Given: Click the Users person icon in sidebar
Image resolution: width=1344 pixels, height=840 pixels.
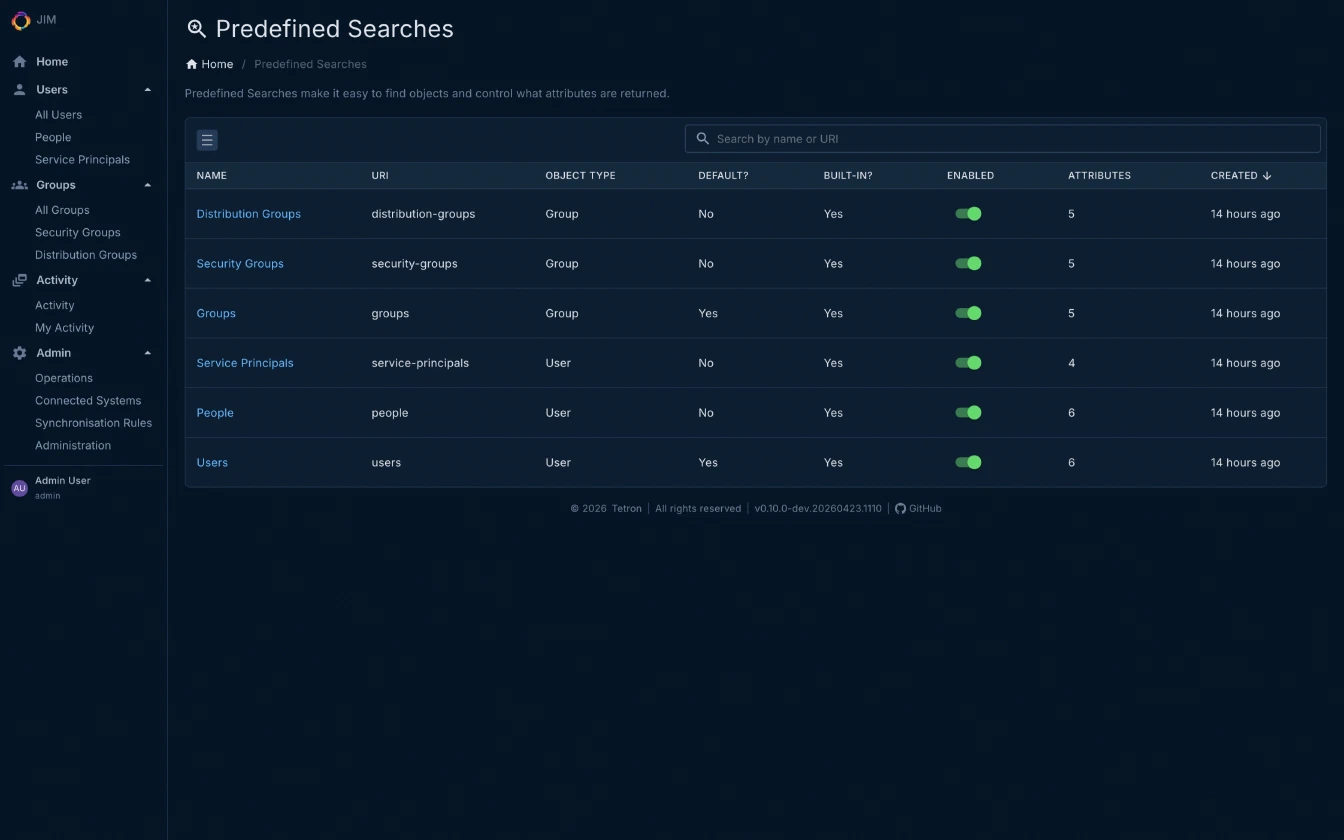Looking at the screenshot, I should pyautogui.click(x=18, y=89).
